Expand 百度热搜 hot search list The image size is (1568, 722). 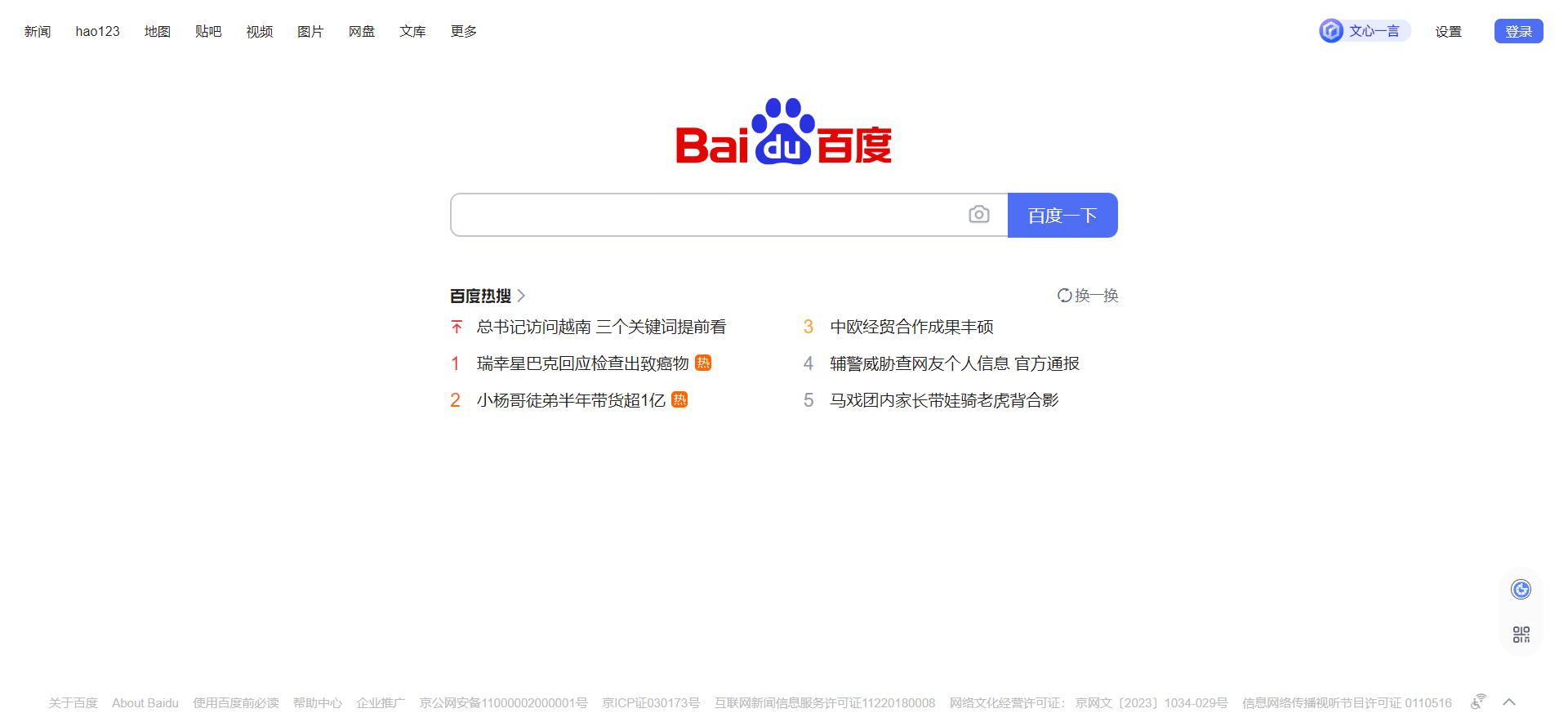click(488, 296)
